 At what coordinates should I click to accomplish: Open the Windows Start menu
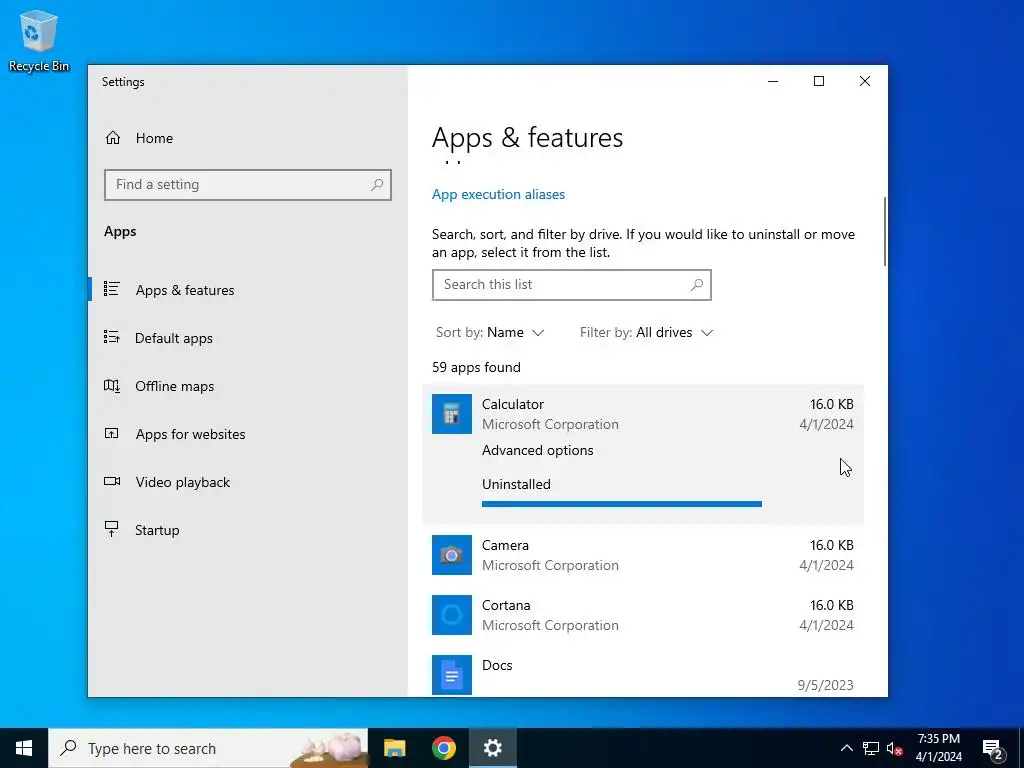point(24,748)
